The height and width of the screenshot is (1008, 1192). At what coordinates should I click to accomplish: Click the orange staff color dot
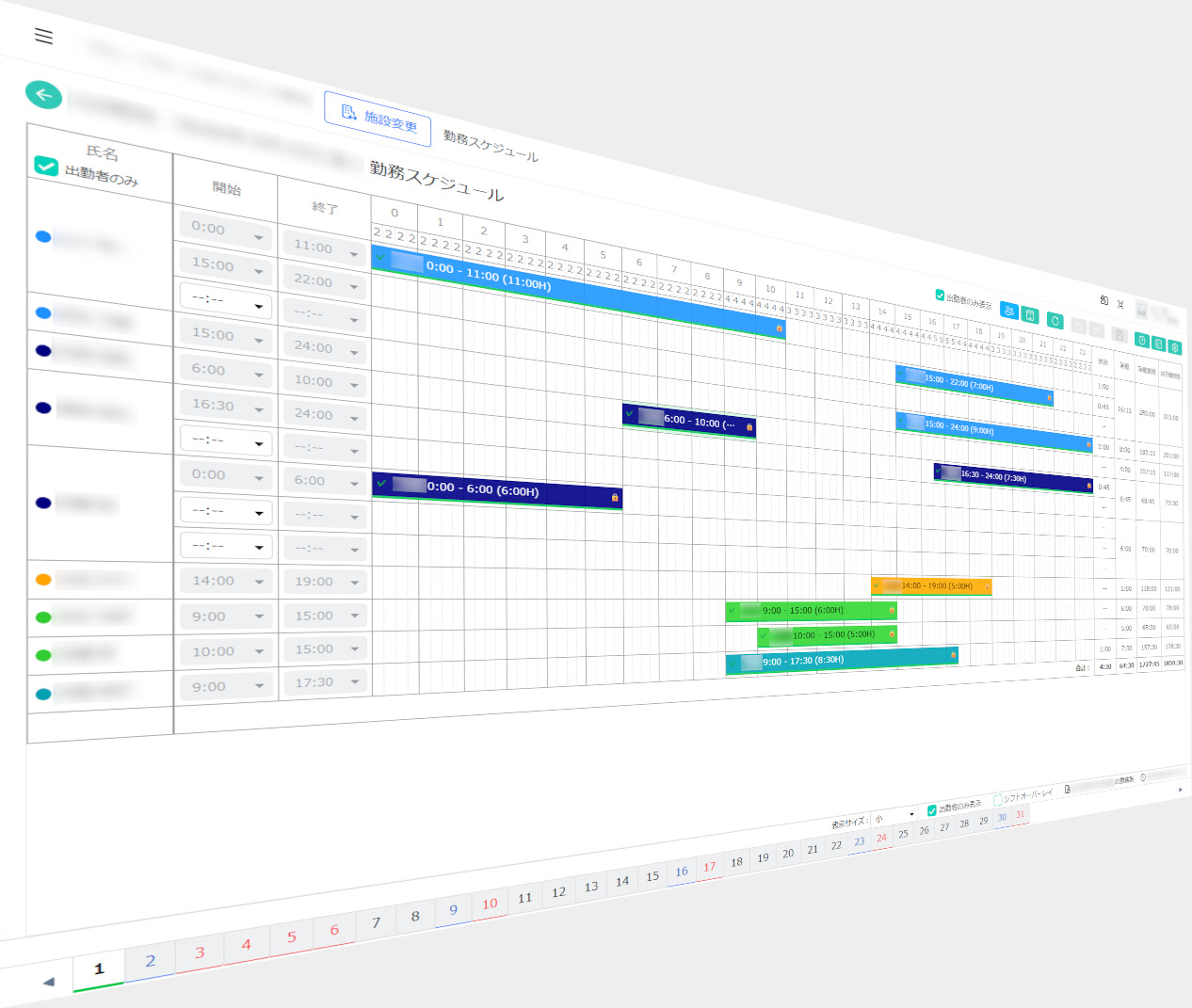pos(43,580)
